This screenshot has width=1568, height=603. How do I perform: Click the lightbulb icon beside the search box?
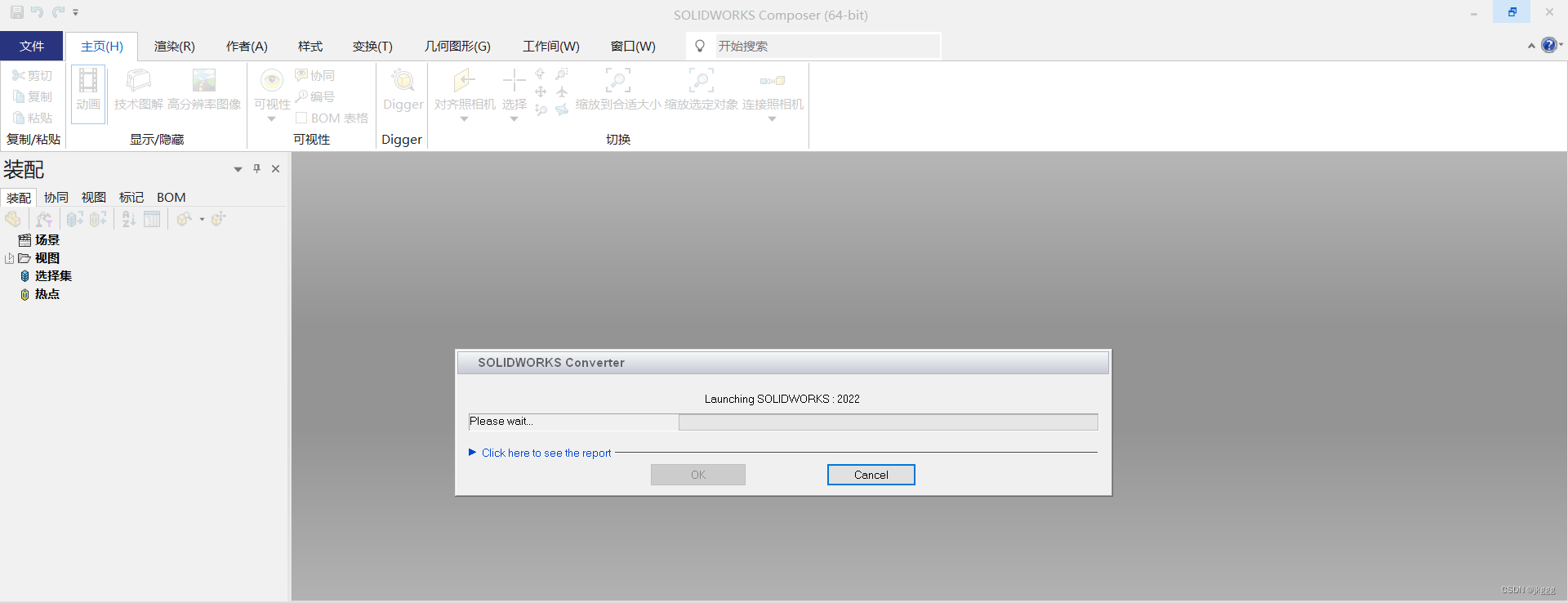700,46
